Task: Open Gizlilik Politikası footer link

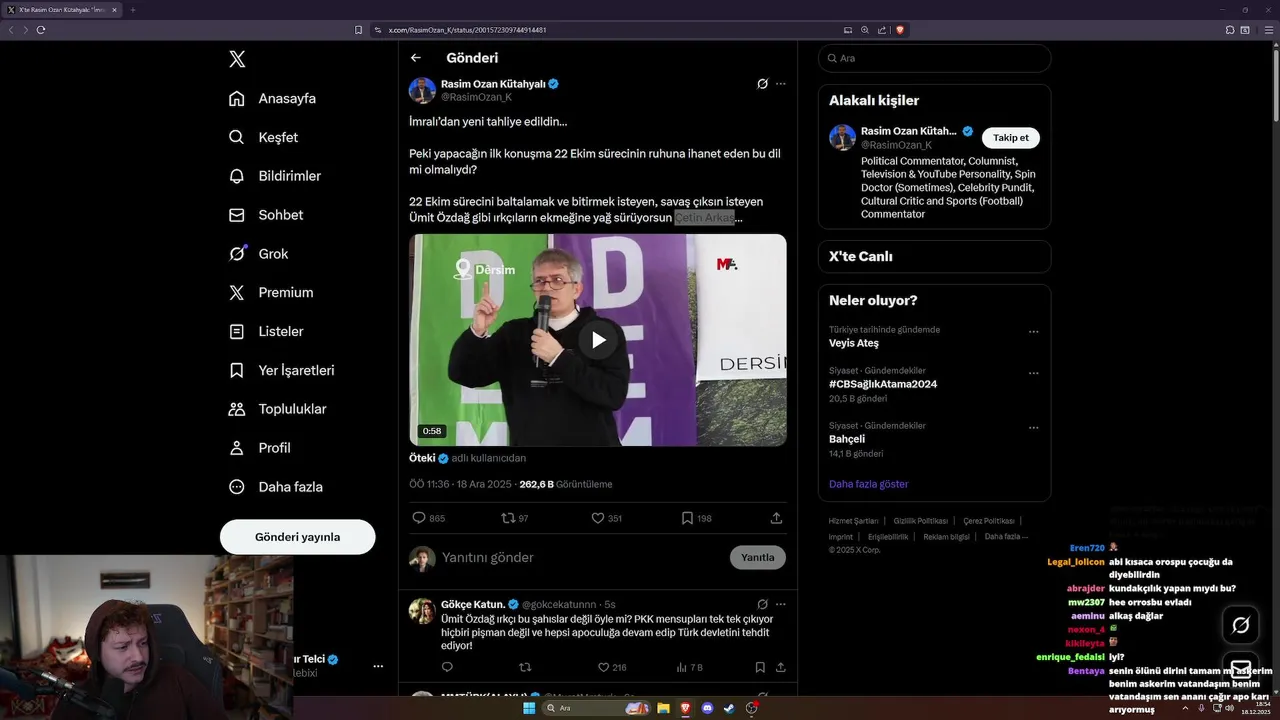Action: [x=920, y=521]
